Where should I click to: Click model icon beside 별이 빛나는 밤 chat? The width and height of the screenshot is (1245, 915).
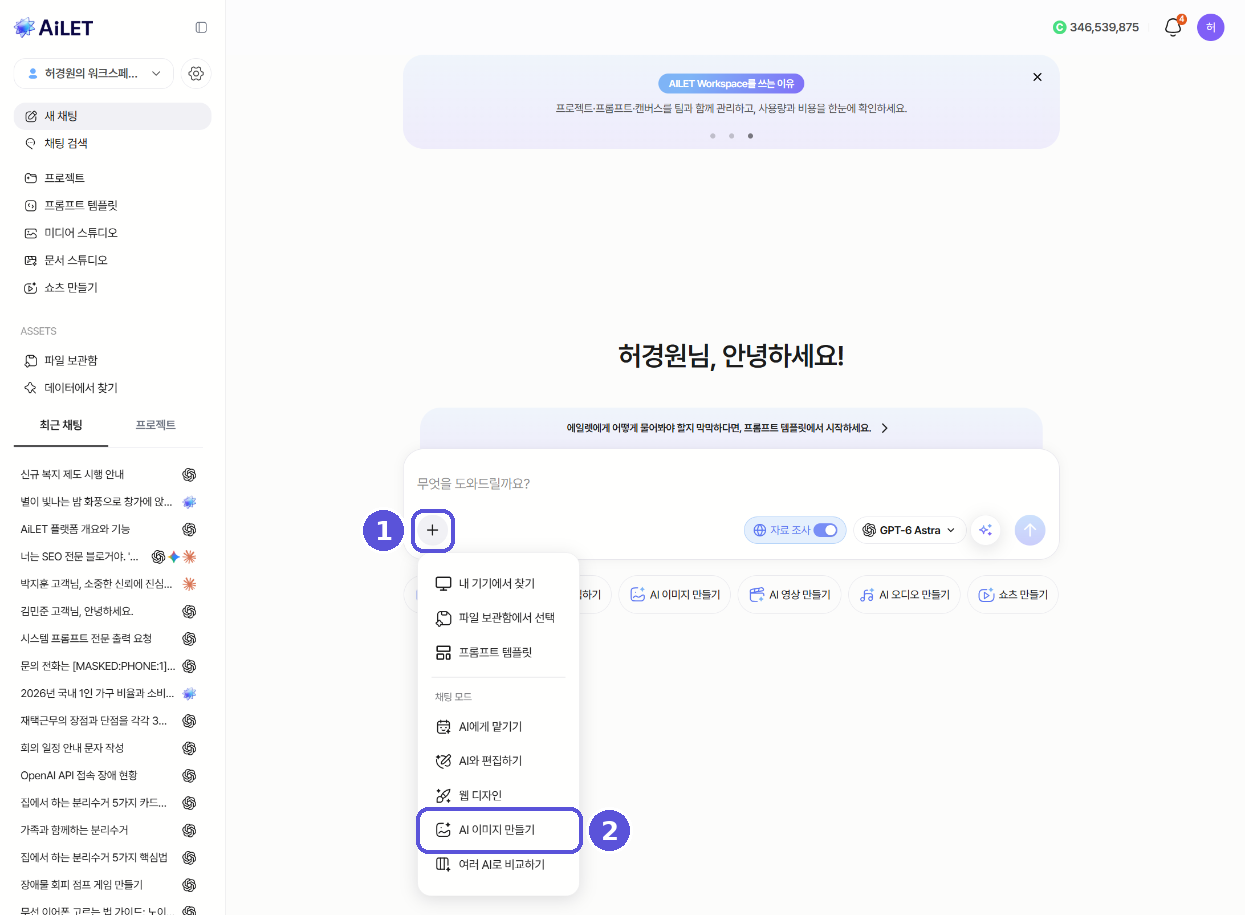[189, 501]
